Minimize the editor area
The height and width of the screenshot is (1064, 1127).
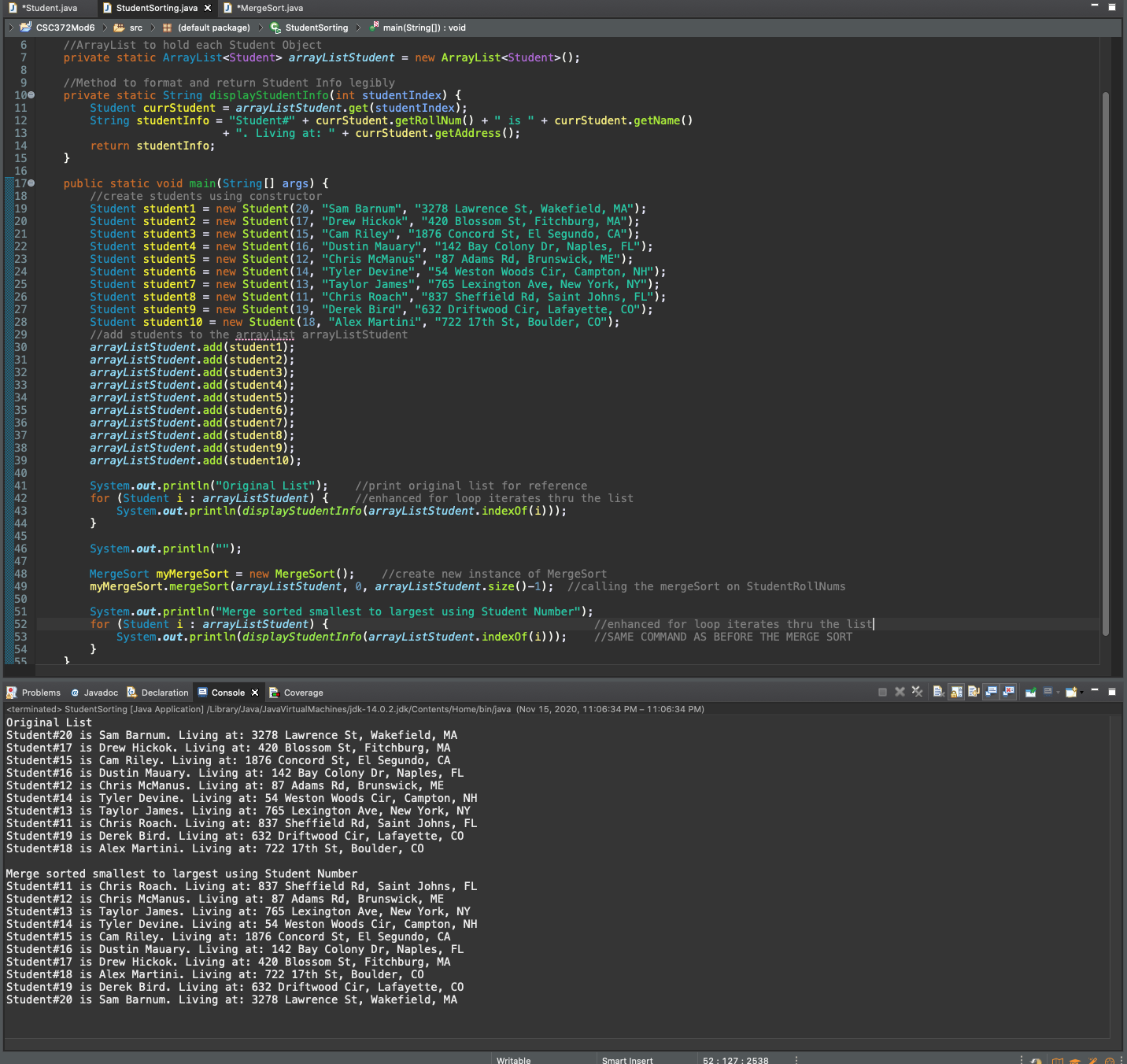(x=1095, y=6)
